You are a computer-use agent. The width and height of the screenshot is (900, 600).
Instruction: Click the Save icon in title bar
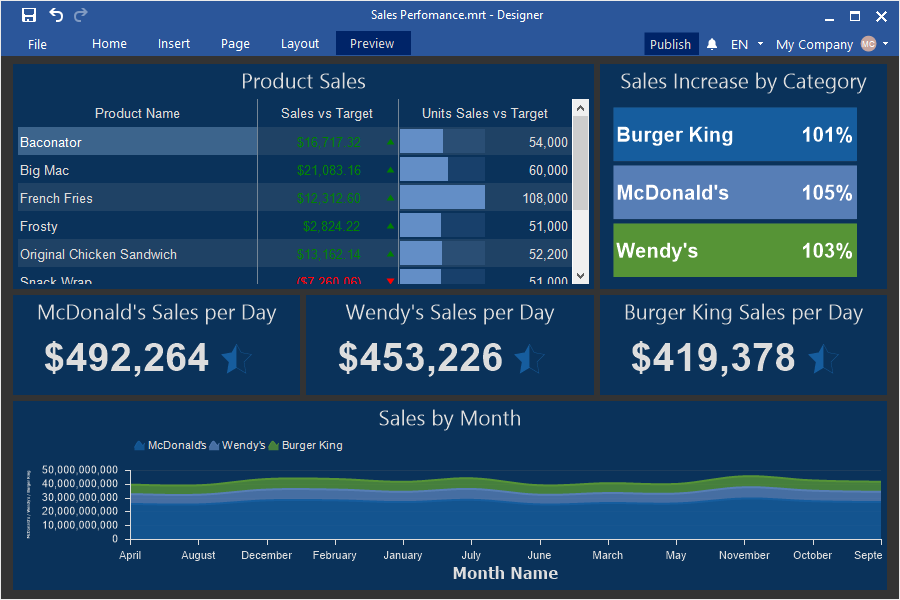tap(29, 15)
